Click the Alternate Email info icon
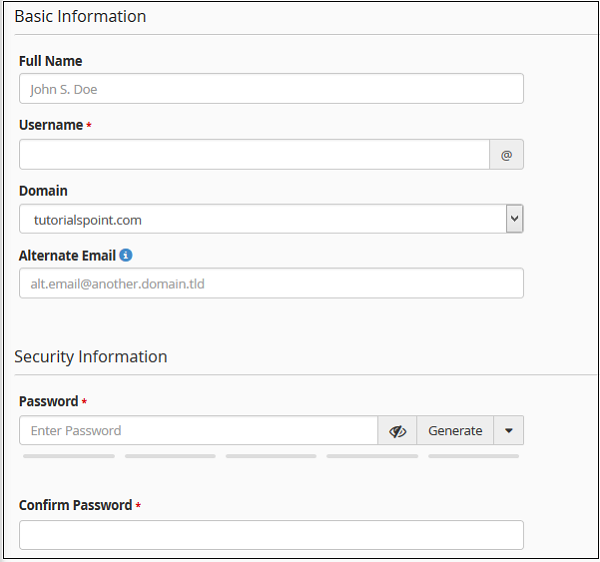The height and width of the screenshot is (562, 600). point(126,256)
